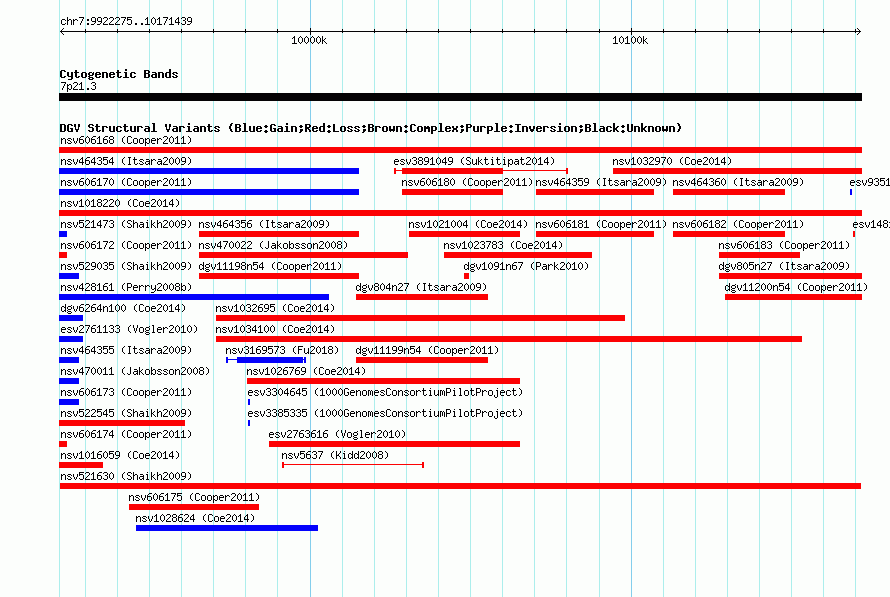This screenshot has width=890, height=597.
Task: Click nsv522545 (Shaikh2009) label
Action: coord(126,413)
